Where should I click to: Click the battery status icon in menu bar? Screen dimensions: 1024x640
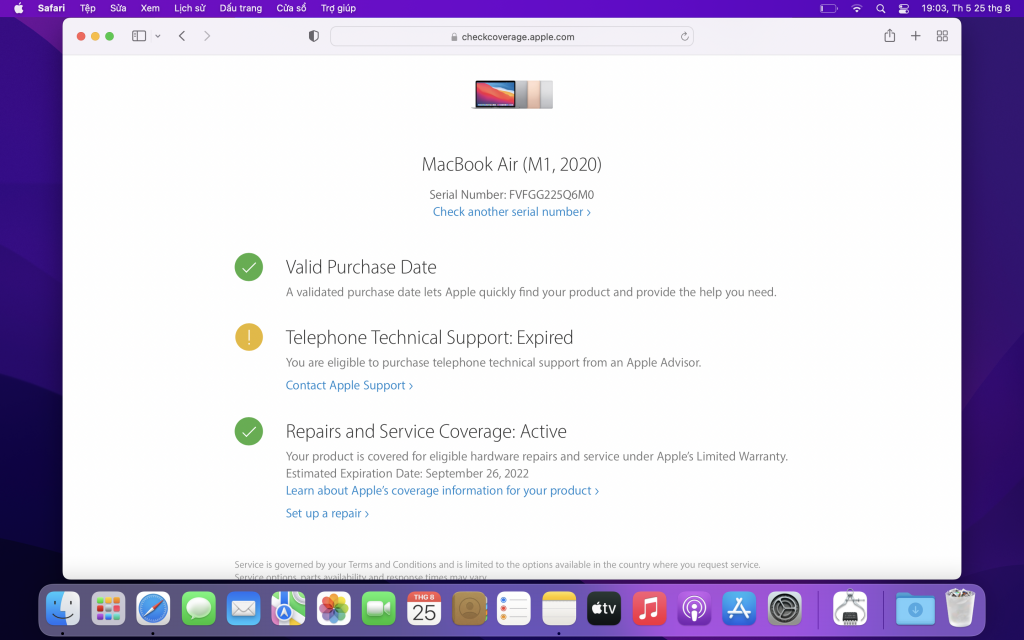pyautogui.click(x=829, y=8)
